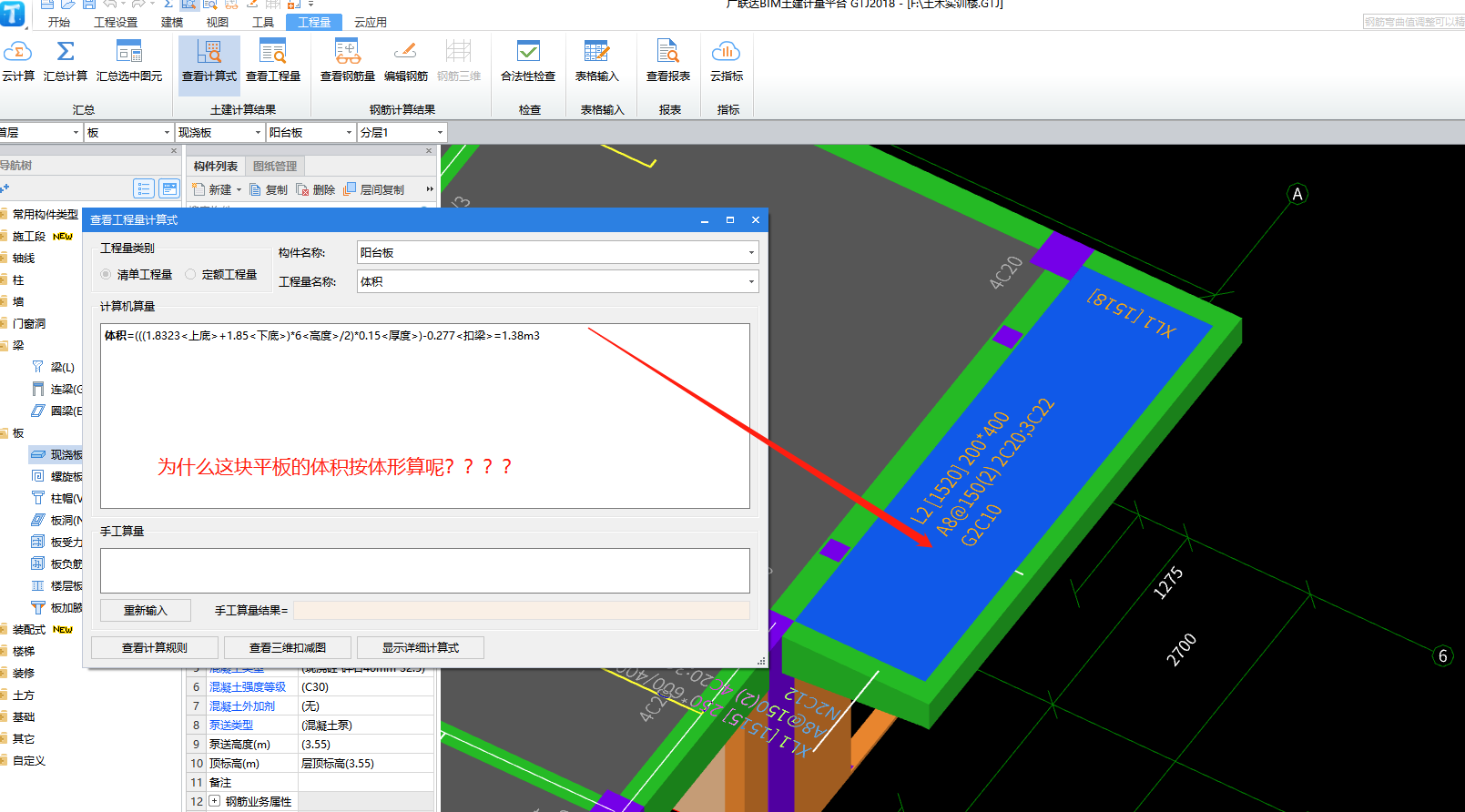This screenshot has height=812, width=1465.
Task: Click the 混凝土强度等级 property link
Action: 248,687
